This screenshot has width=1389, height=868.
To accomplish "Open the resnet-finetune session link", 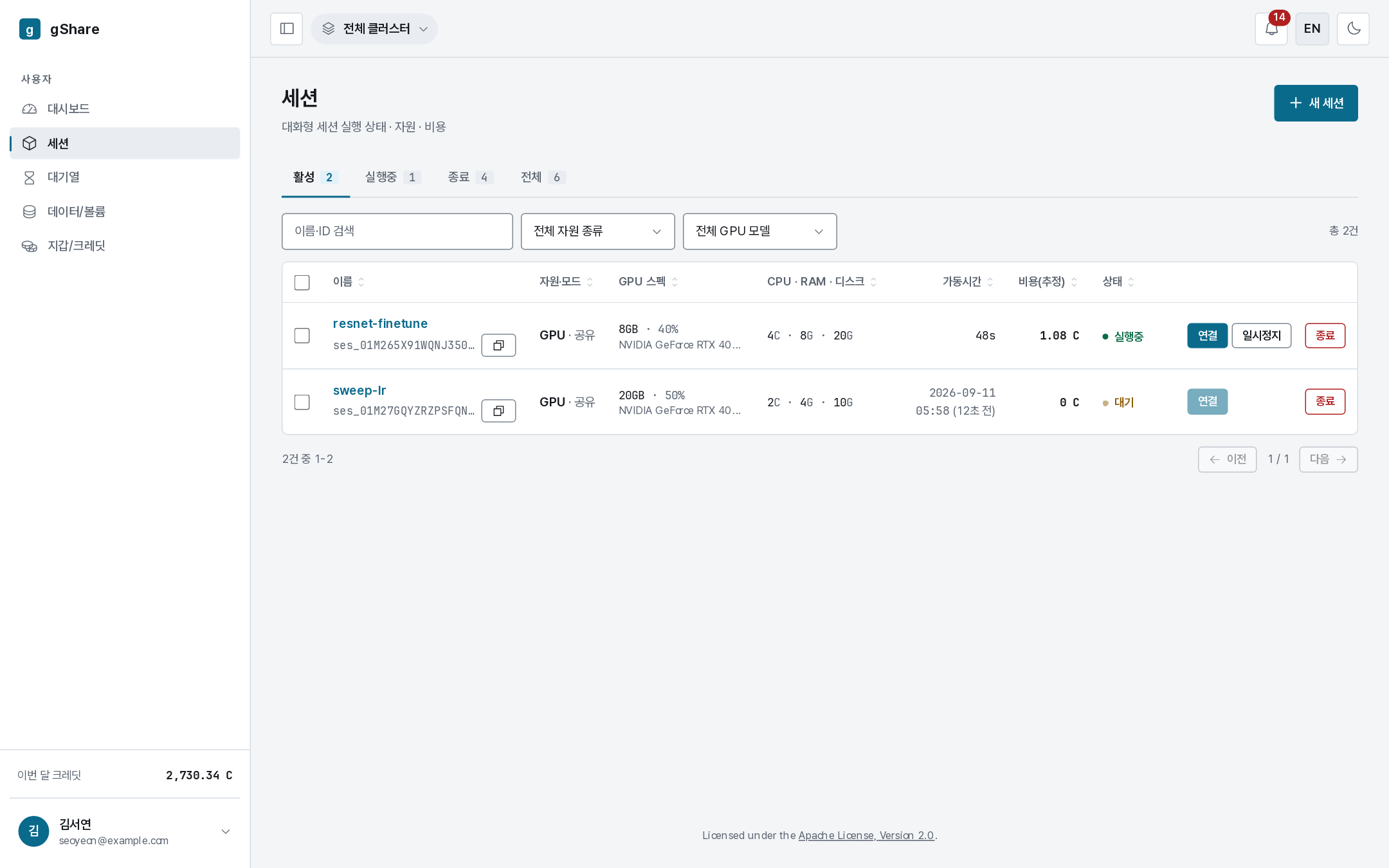I will tap(380, 323).
